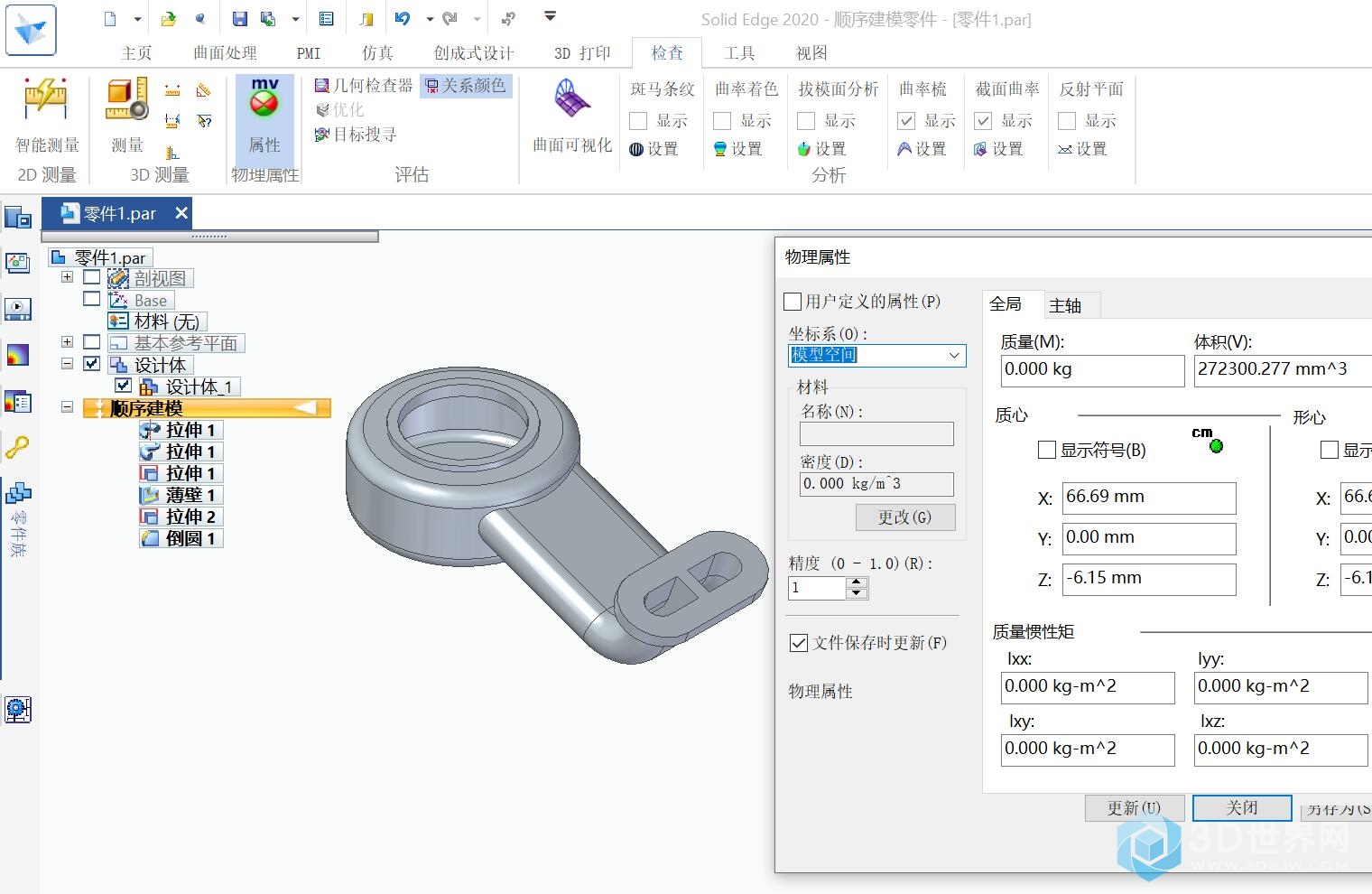Uncheck 曲率梳 显示 checkbox
Viewport: 1372px width, 894px height.
[906, 121]
